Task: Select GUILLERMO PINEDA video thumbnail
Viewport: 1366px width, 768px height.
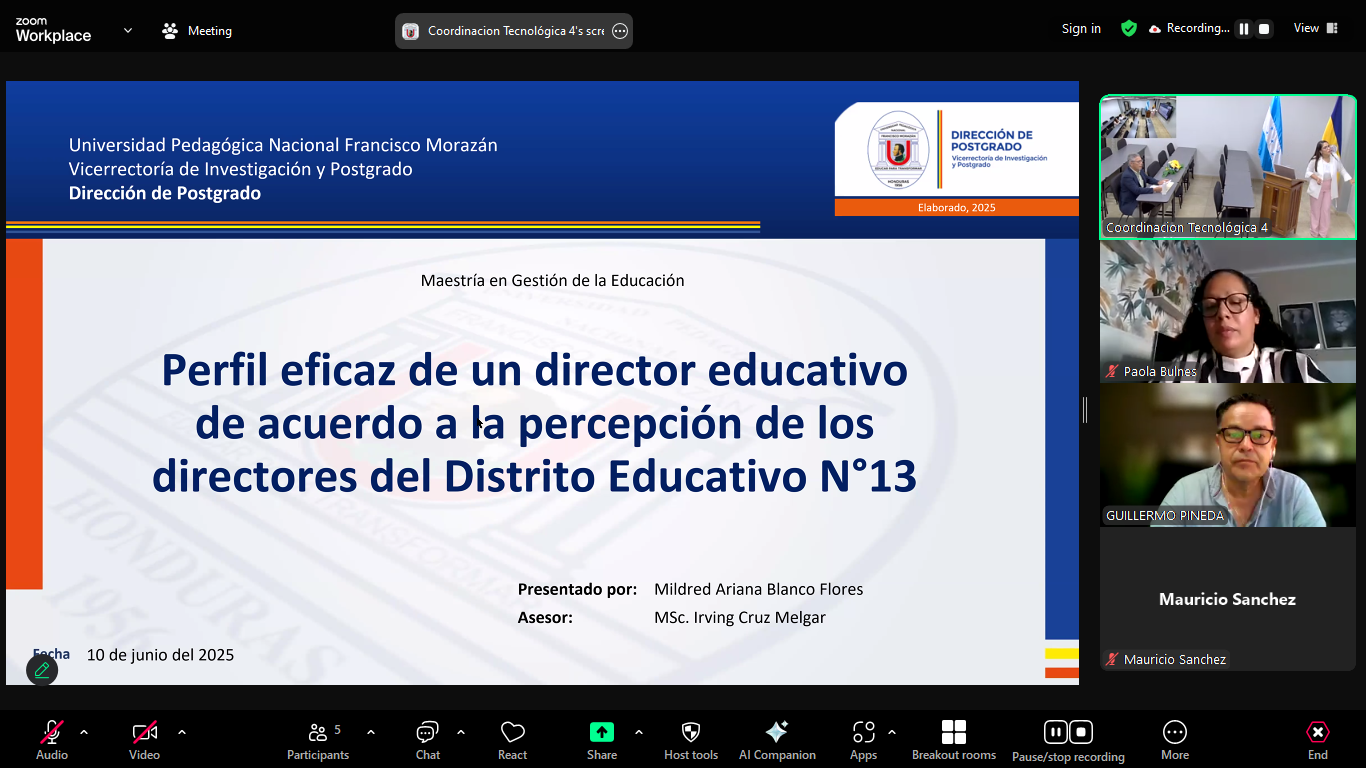Action: point(1228,455)
